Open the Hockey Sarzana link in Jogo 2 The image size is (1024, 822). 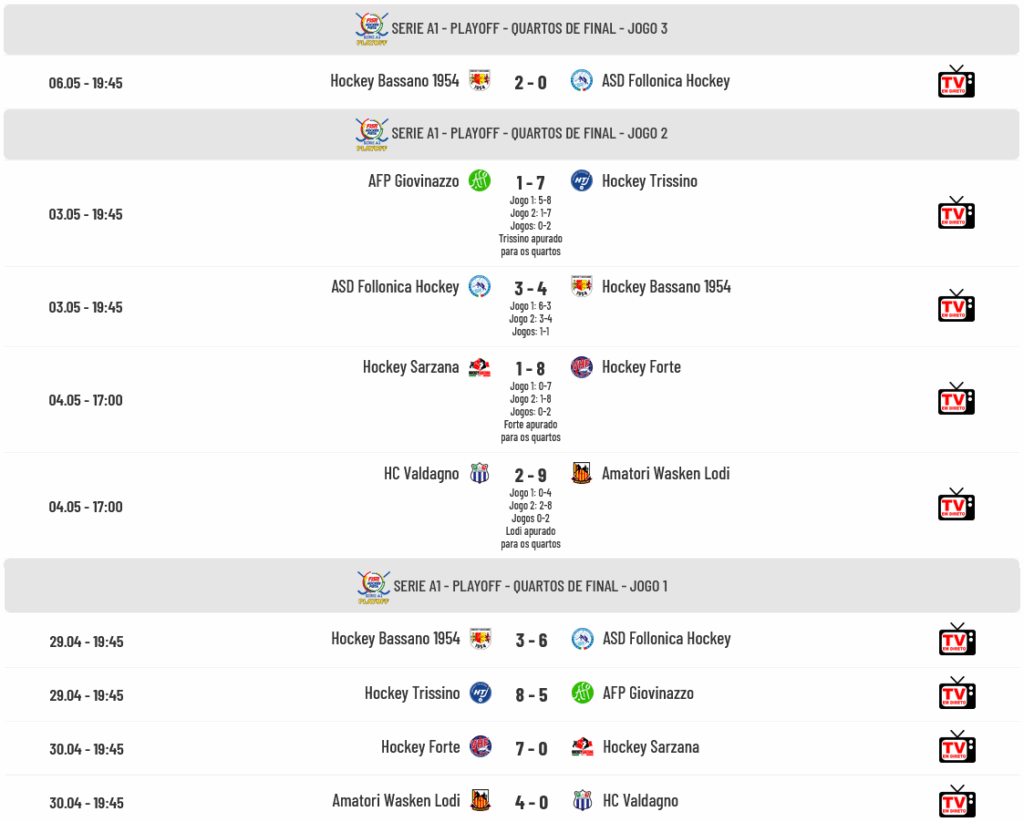(x=411, y=367)
